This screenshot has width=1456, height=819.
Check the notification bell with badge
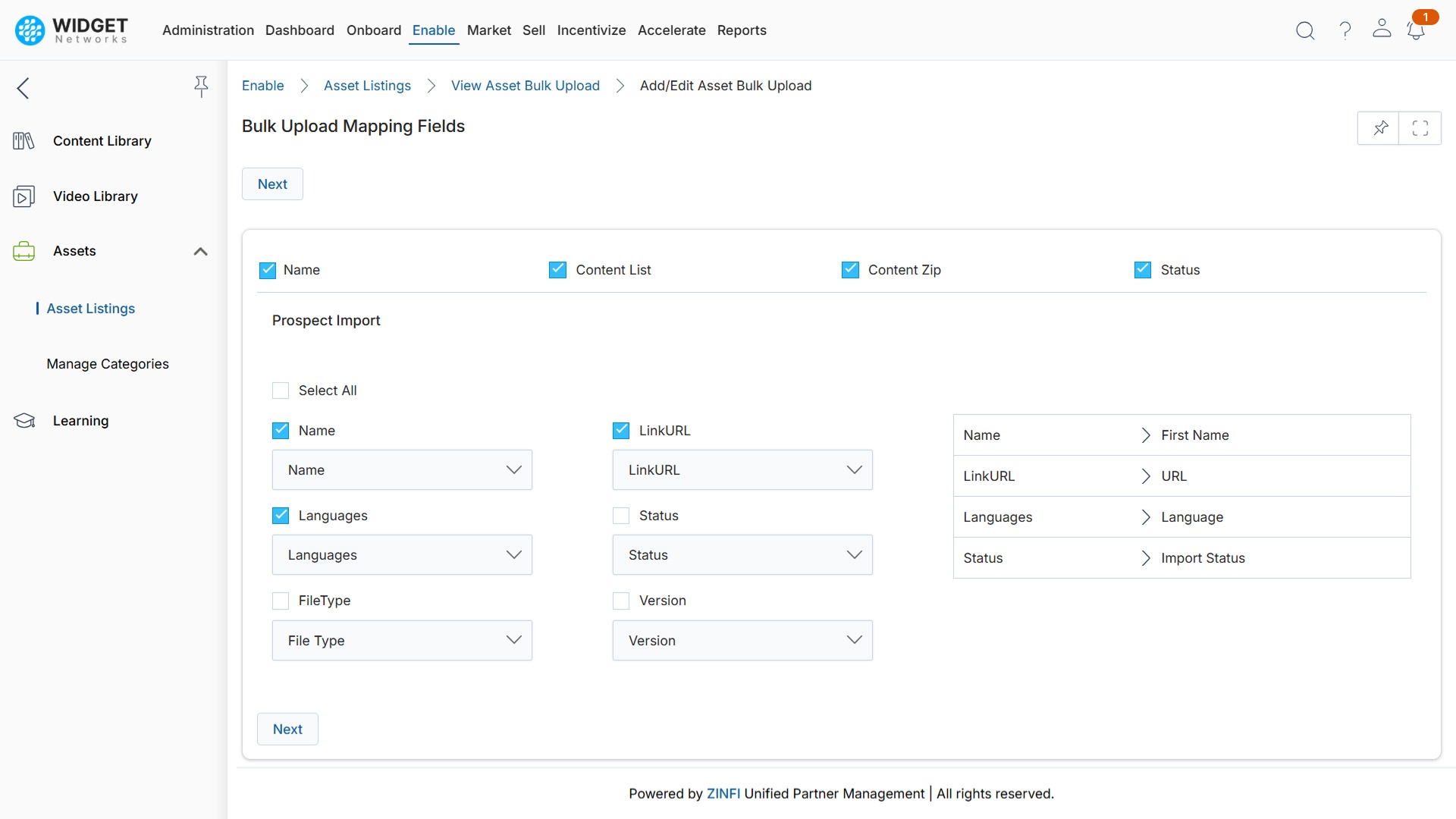tap(1417, 32)
